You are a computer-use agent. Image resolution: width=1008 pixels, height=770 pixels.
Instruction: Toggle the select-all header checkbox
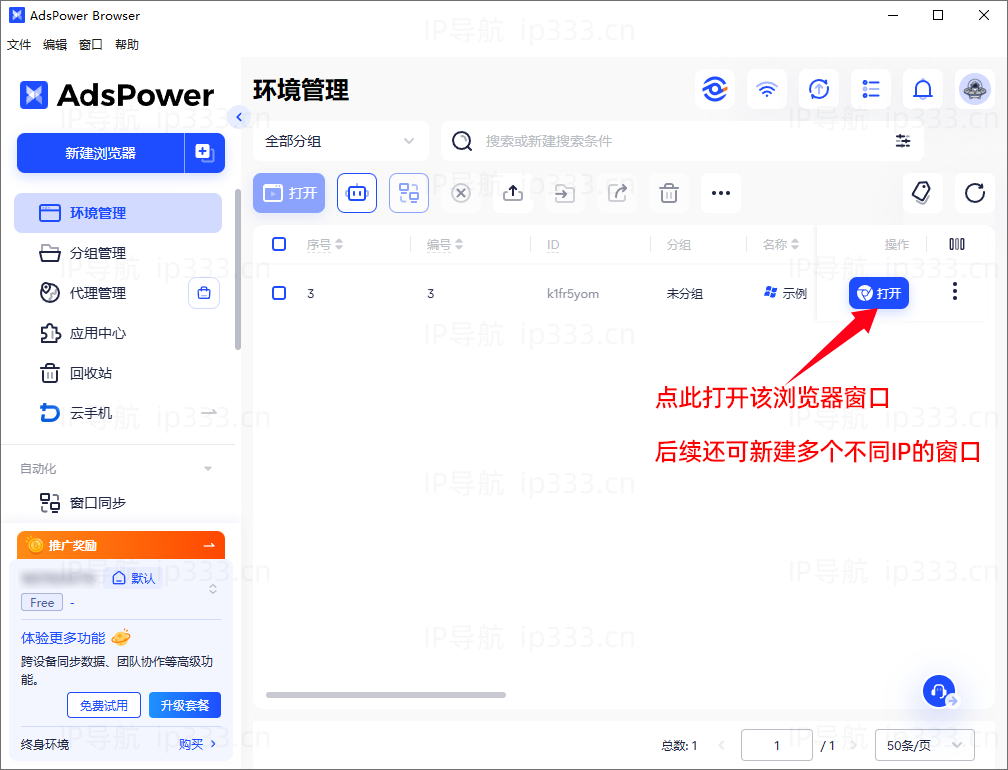tap(279, 244)
